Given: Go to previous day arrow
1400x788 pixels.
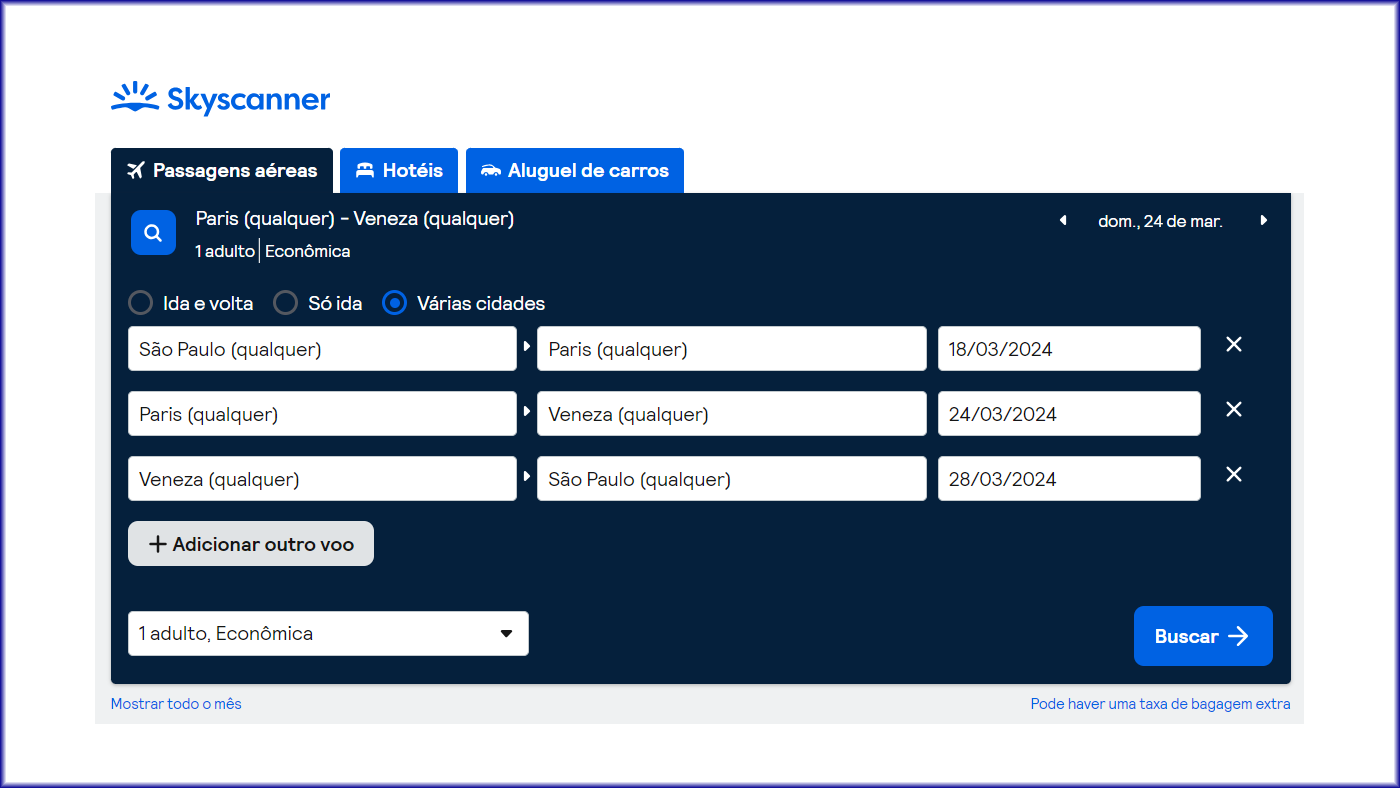Looking at the screenshot, I should coord(1063,221).
